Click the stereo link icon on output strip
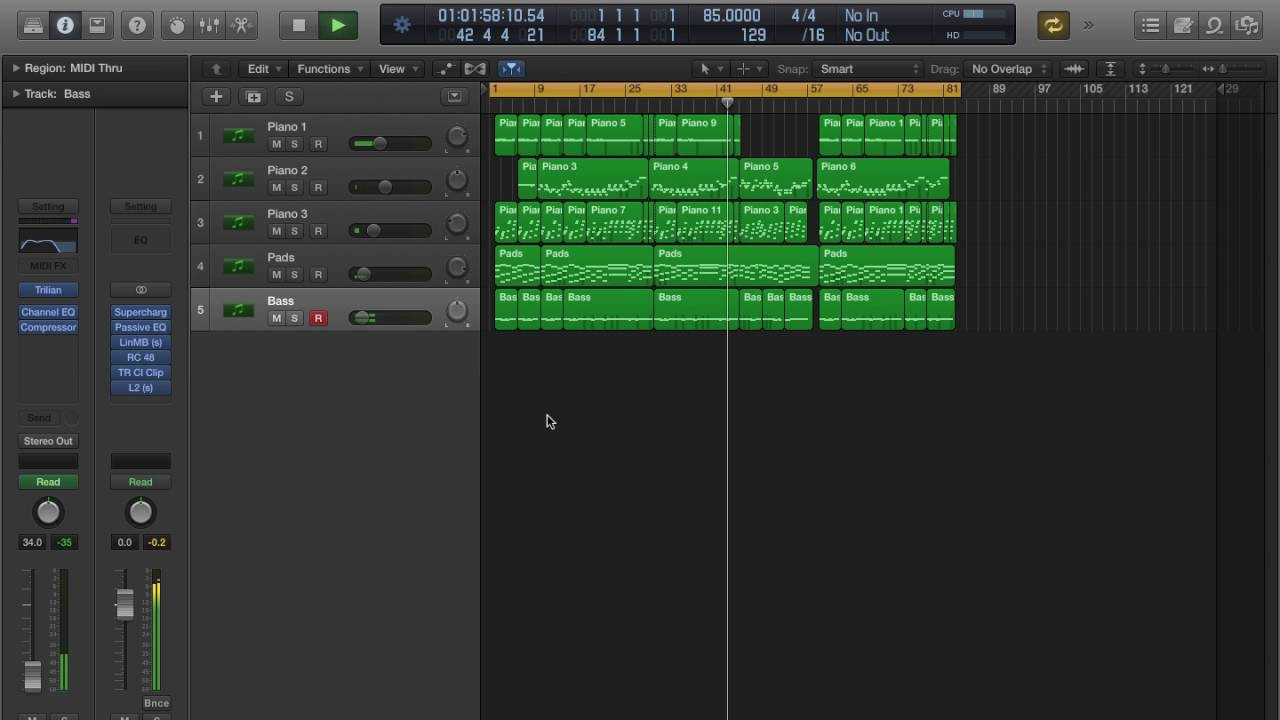The image size is (1280, 720). [x=140, y=290]
